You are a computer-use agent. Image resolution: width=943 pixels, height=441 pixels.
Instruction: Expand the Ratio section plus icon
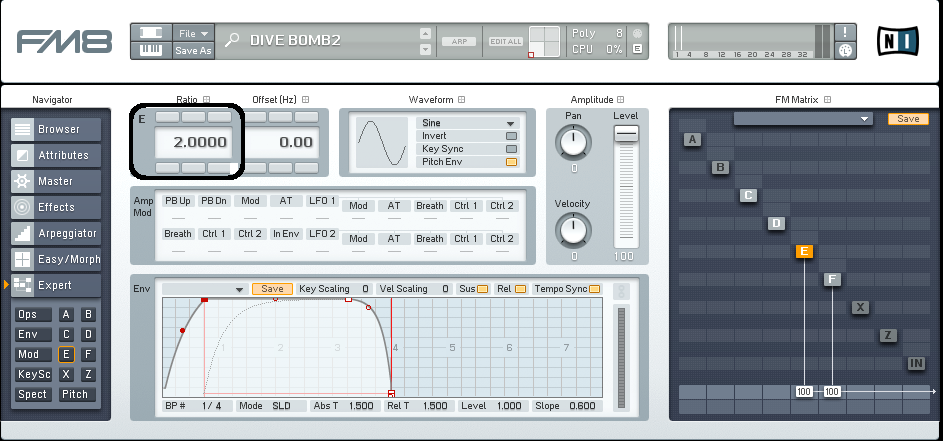pos(206,99)
